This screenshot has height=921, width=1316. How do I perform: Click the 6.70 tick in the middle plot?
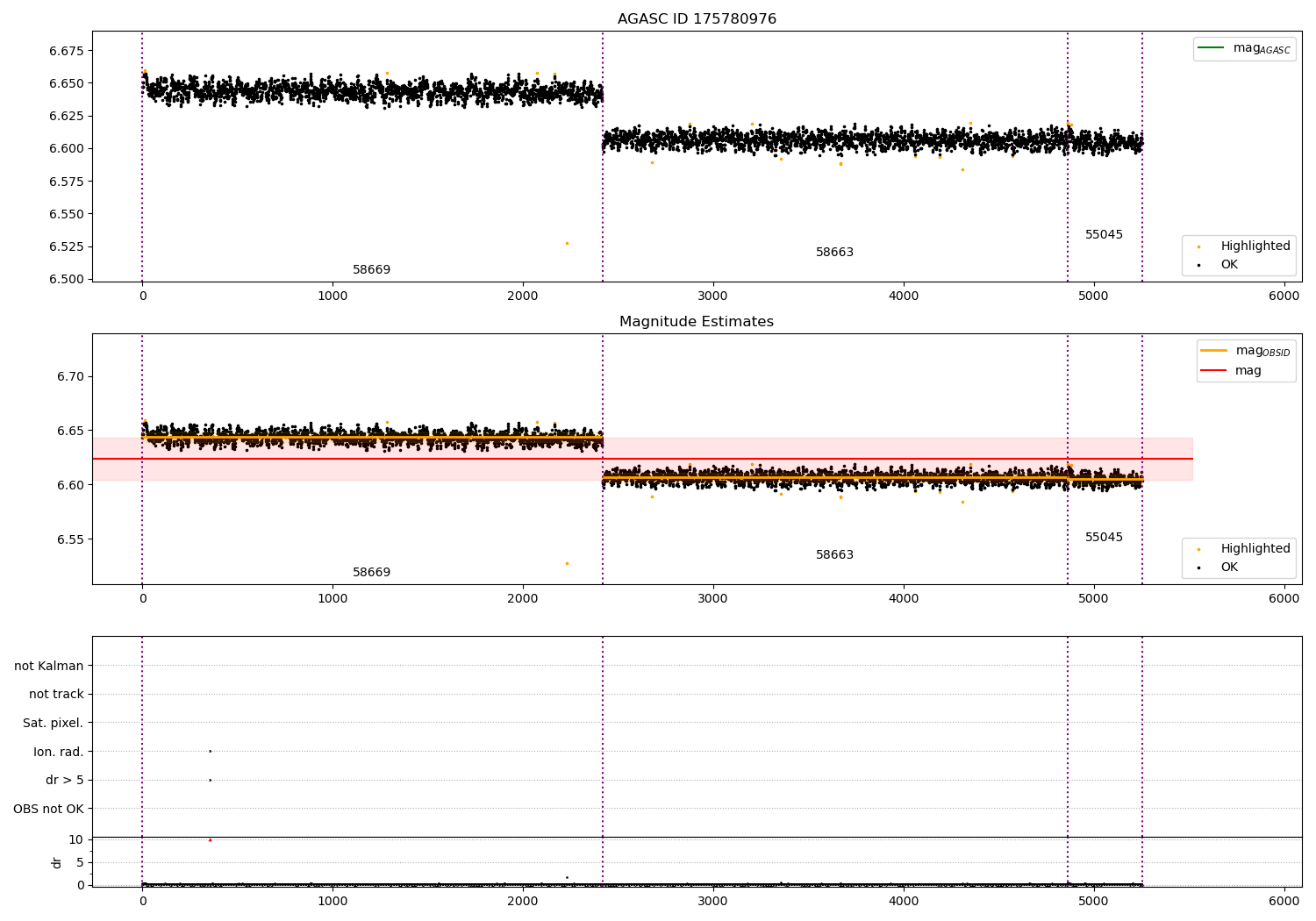tap(70, 376)
